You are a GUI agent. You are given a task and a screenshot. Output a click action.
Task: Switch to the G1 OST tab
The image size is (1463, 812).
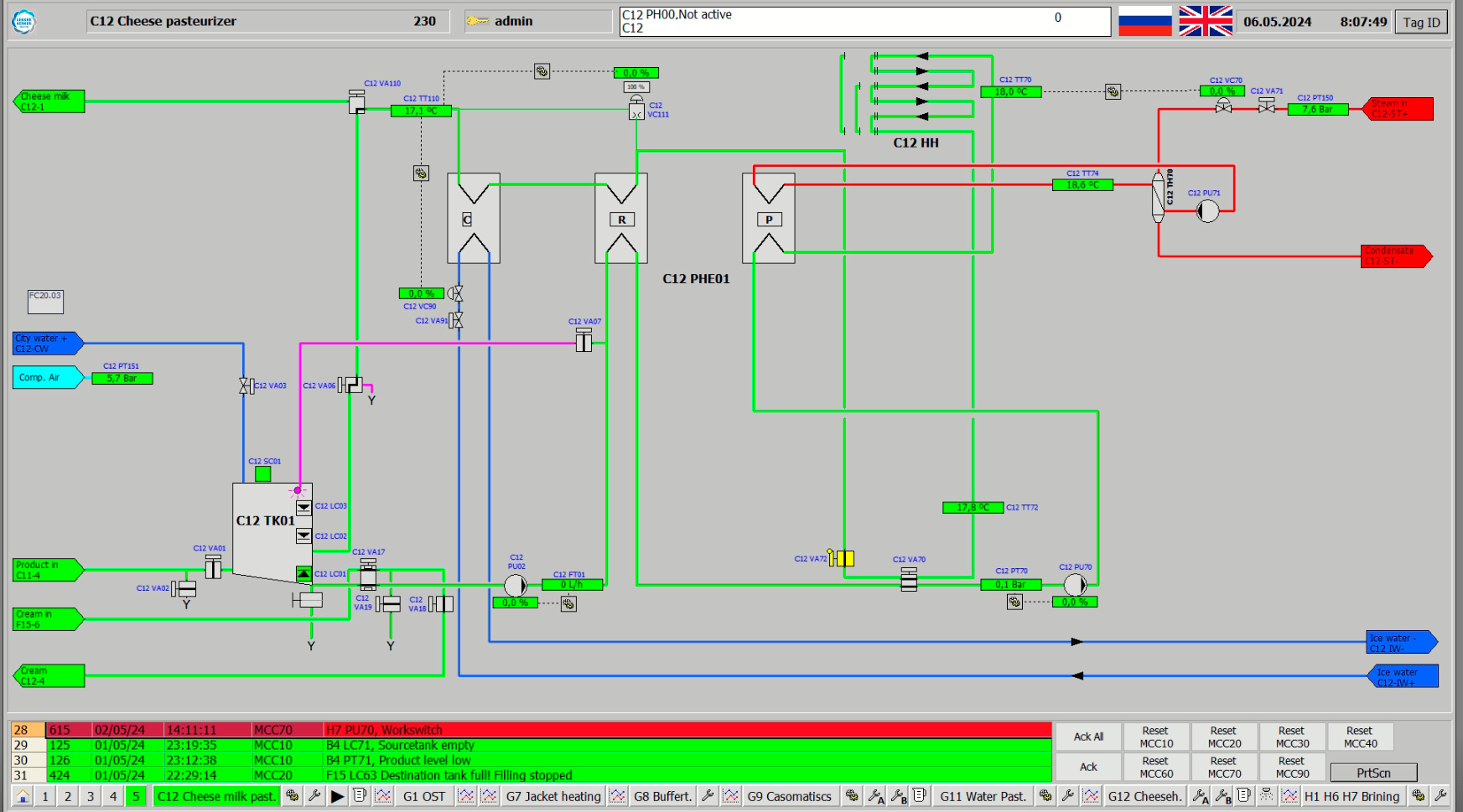pos(424,796)
